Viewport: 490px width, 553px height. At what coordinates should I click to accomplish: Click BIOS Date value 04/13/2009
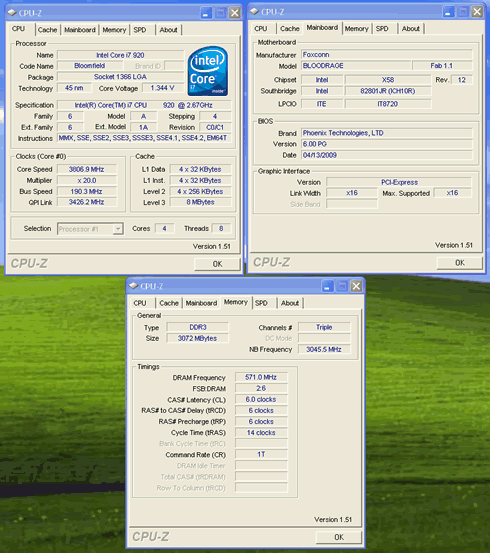tap(387, 155)
